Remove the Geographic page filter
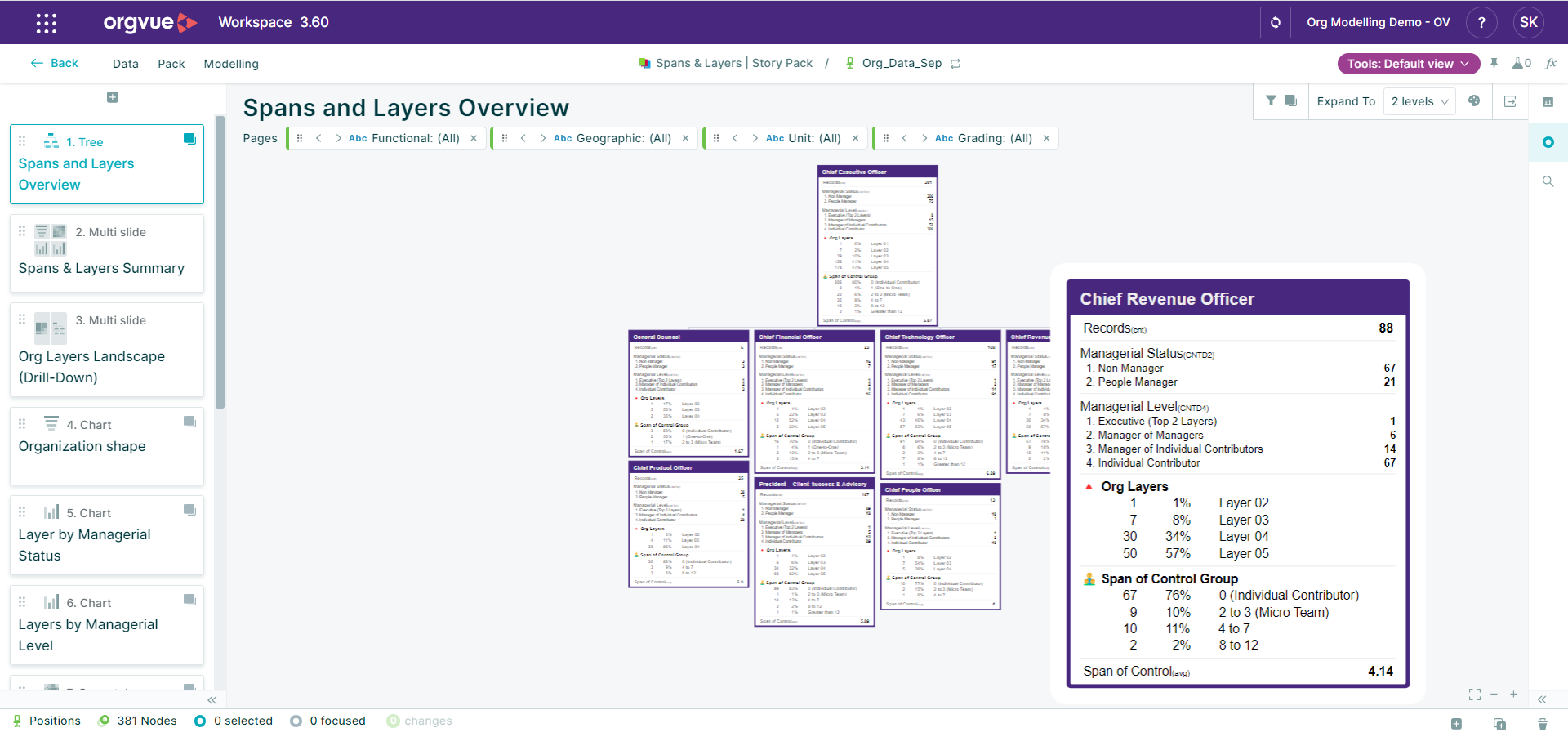The width and height of the screenshot is (1568, 737). tap(685, 138)
